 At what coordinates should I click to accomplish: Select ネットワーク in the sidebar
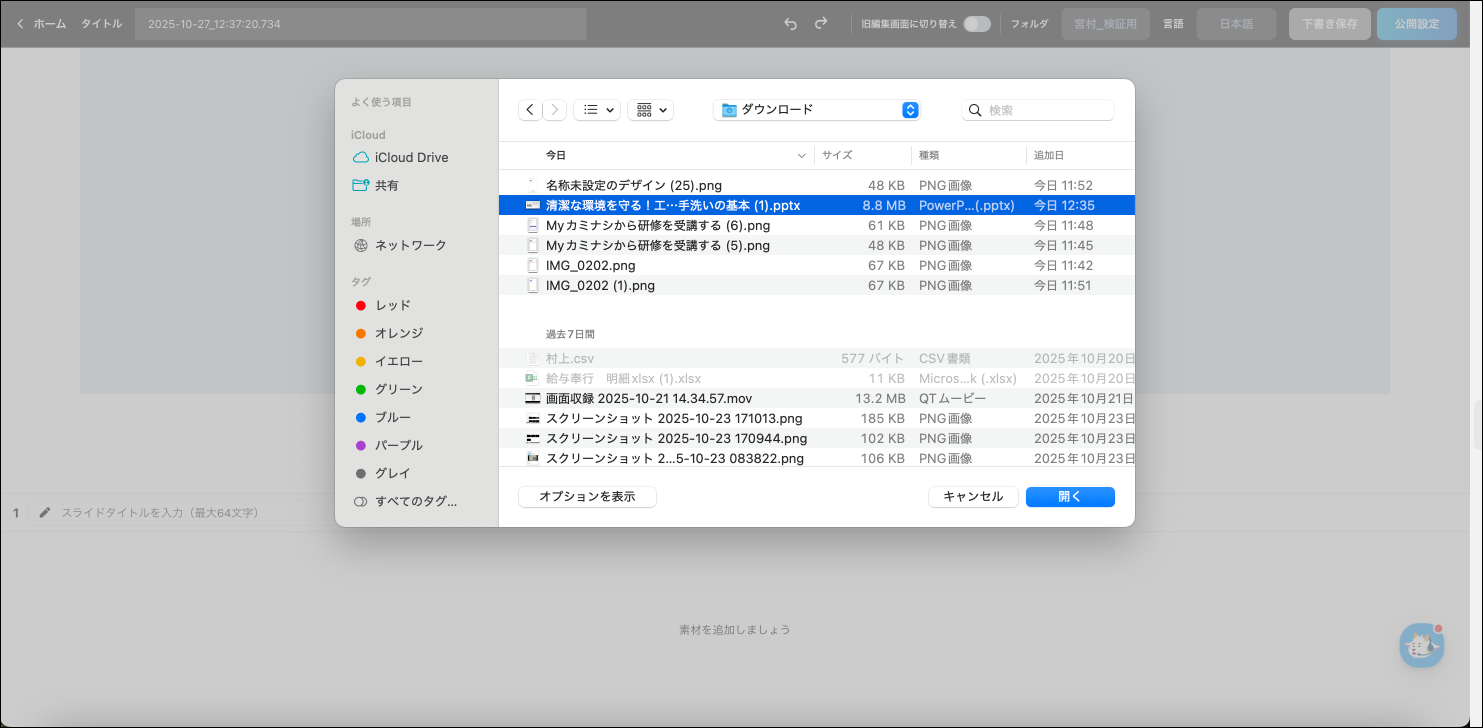pos(410,245)
